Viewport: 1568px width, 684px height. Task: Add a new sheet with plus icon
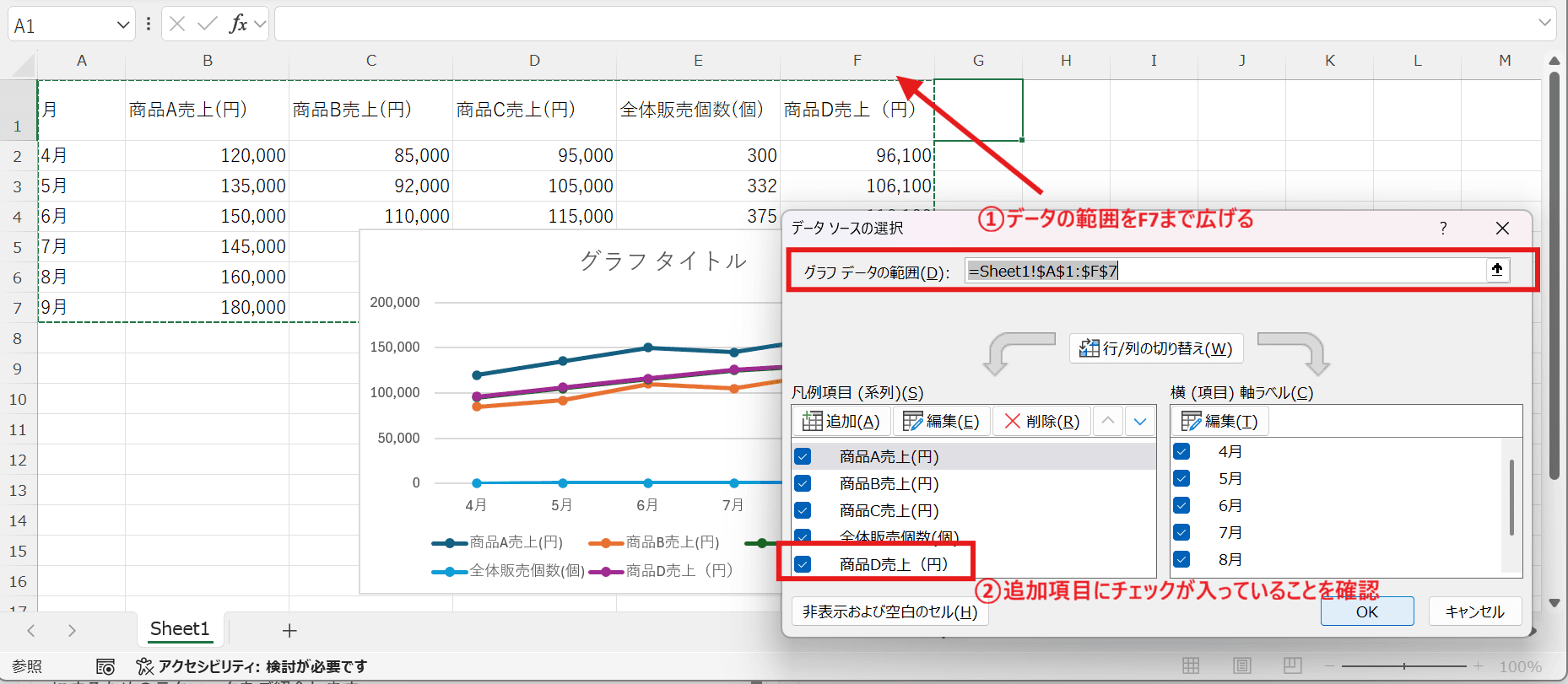coord(289,630)
